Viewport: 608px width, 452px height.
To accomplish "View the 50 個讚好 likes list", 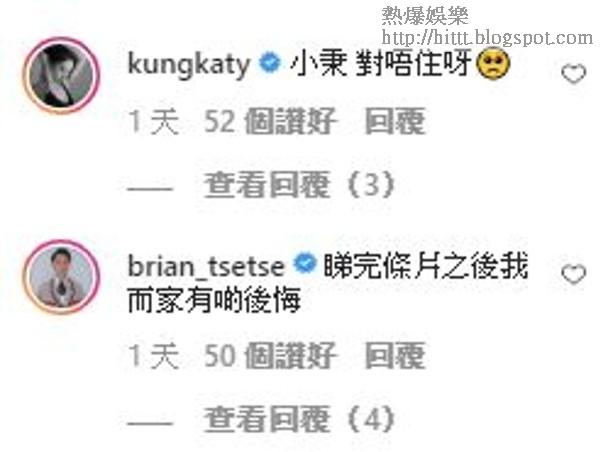I will tap(270, 355).
